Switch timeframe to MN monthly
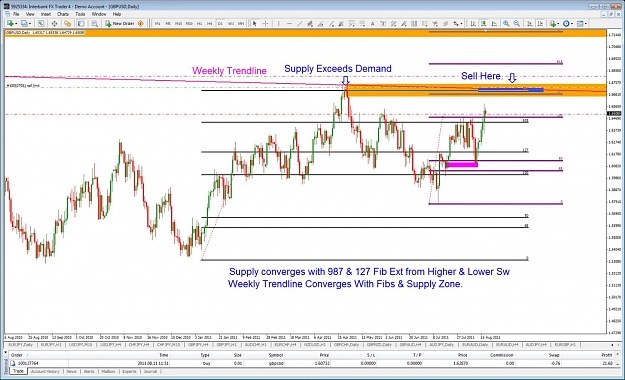This screenshot has height=380, width=625. [x=241, y=24]
